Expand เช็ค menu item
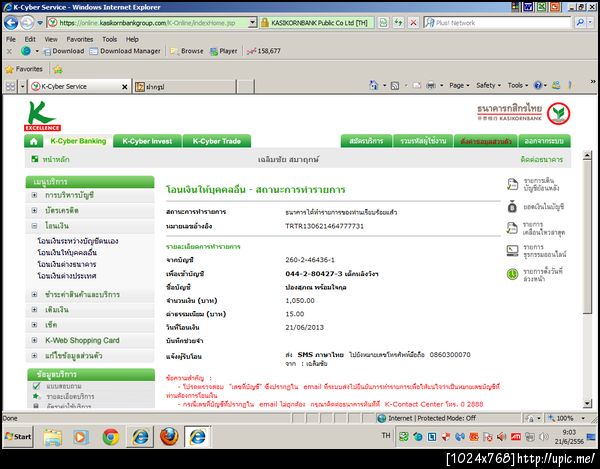The image size is (600, 469). click(34, 325)
